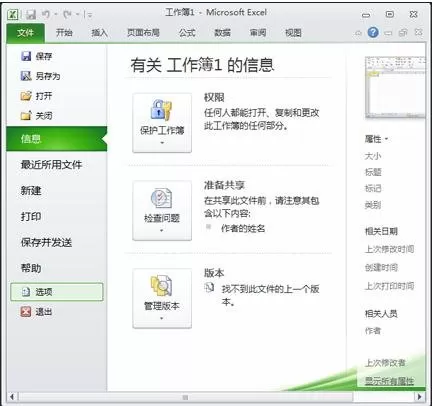Click the floppy disk icon beside 保存
The height and width of the screenshot is (406, 432).
click(26, 56)
